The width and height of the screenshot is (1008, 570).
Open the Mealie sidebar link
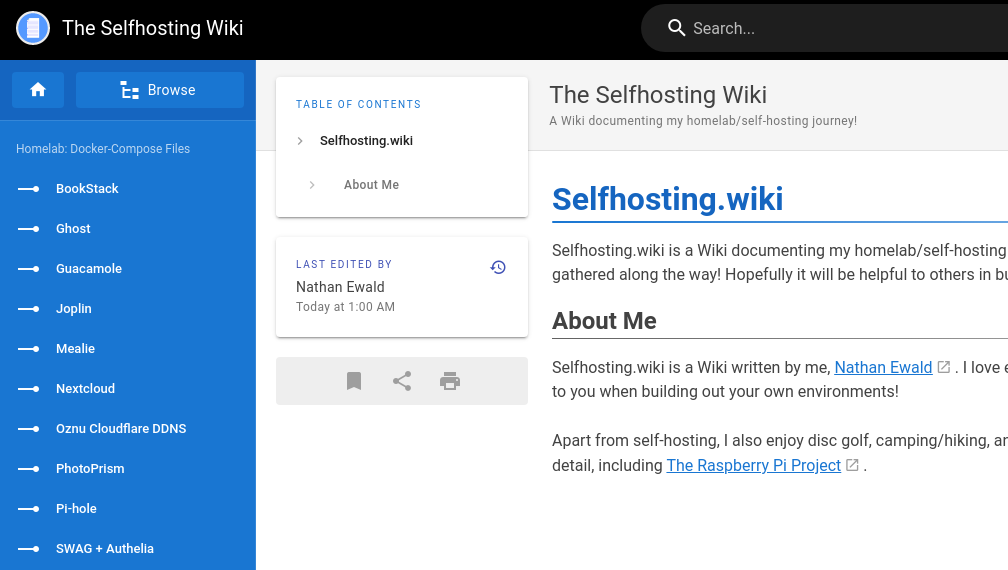pos(75,349)
